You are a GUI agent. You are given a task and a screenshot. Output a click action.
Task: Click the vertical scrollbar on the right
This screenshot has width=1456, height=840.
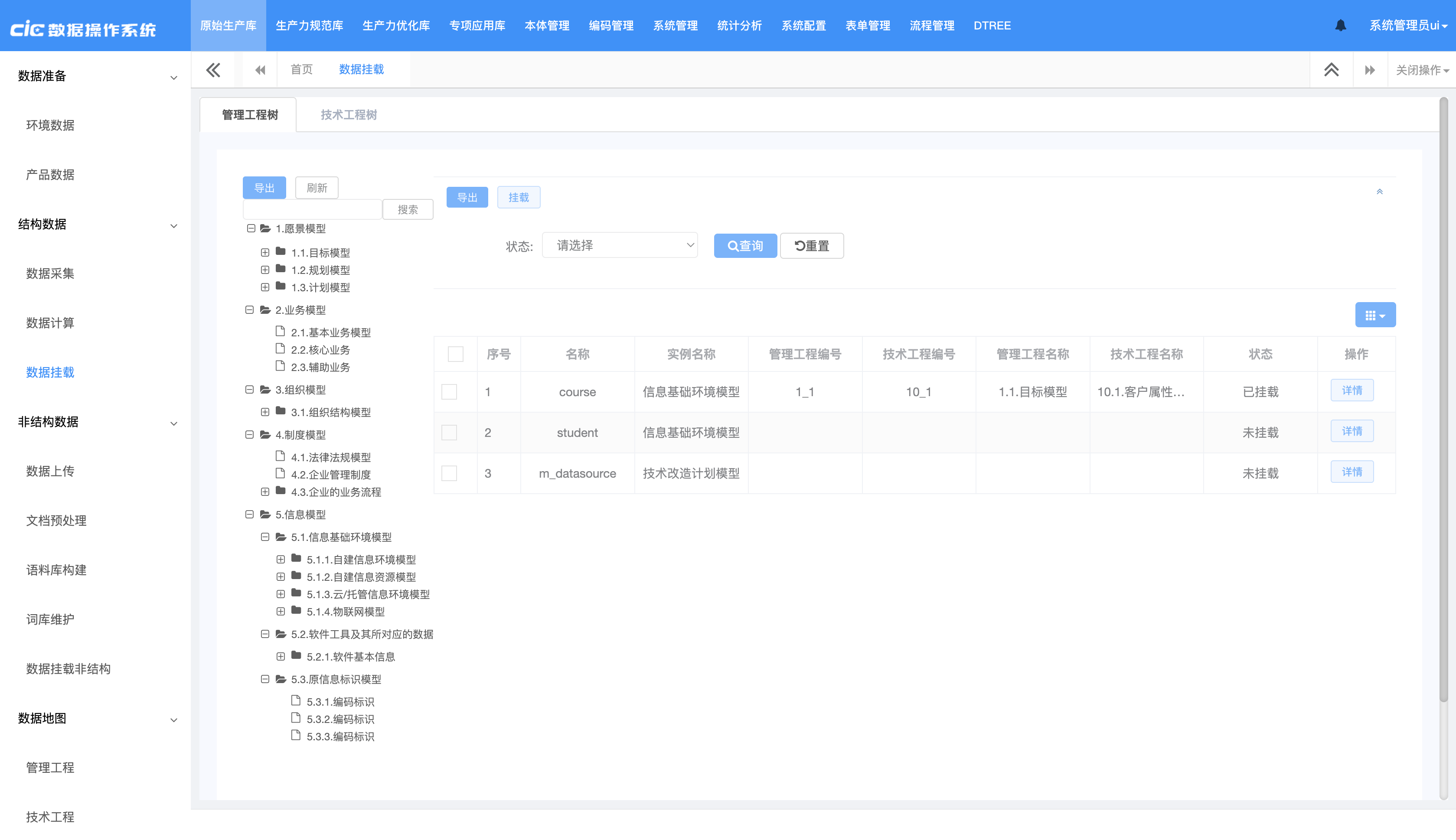click(1443, 404)
